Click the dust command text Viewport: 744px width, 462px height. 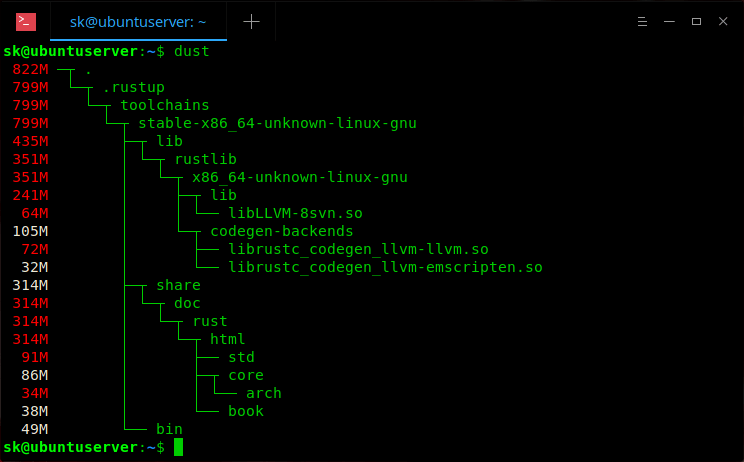(192, 51)
